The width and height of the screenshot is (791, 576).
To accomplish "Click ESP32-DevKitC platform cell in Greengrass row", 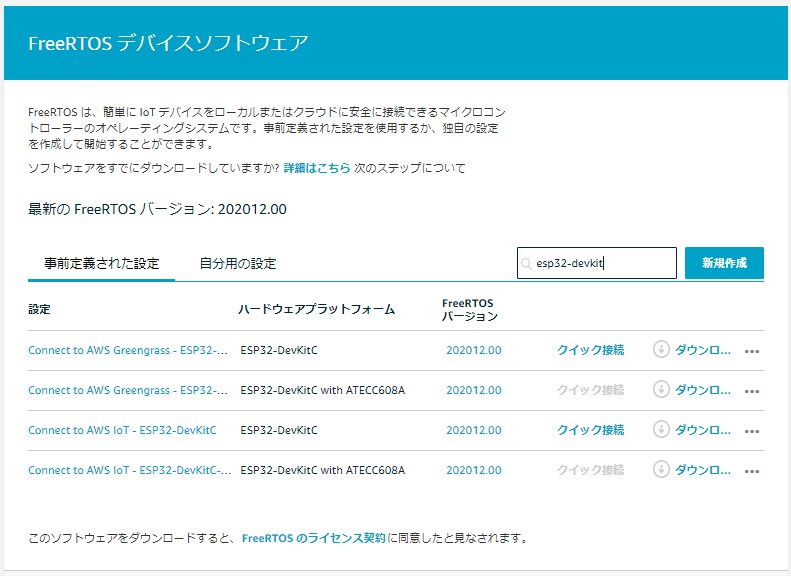I will tap(279, 350).
